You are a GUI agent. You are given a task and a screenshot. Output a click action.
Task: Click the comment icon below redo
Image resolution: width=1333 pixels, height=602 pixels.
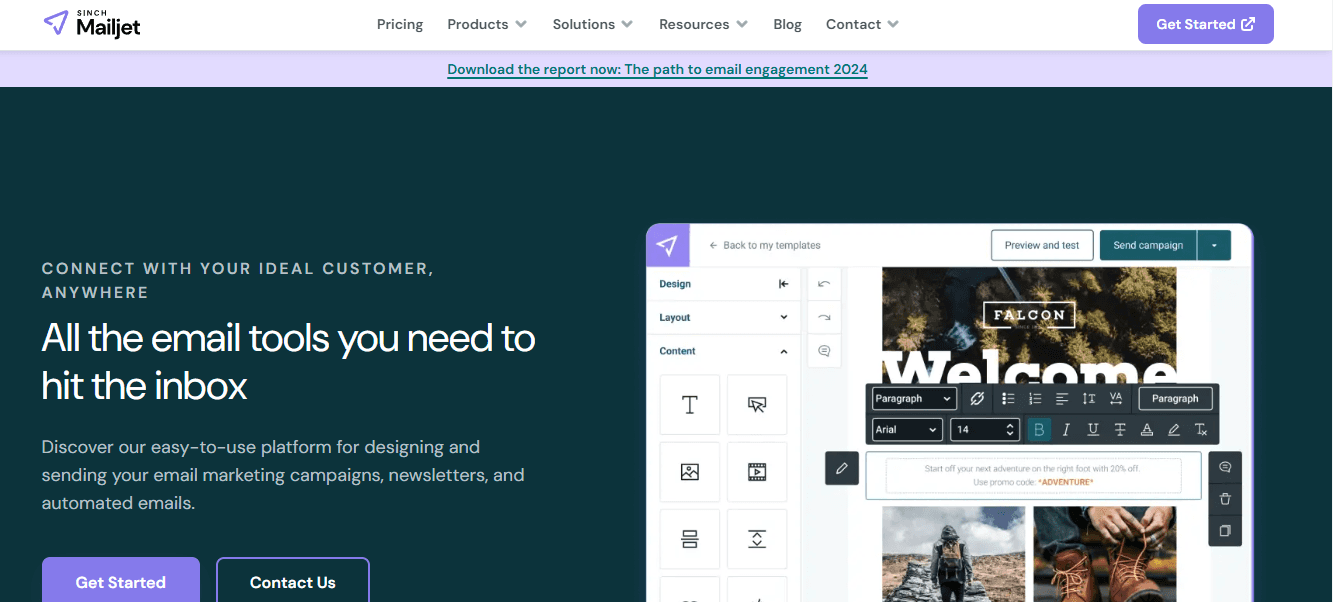pos(824,351)
